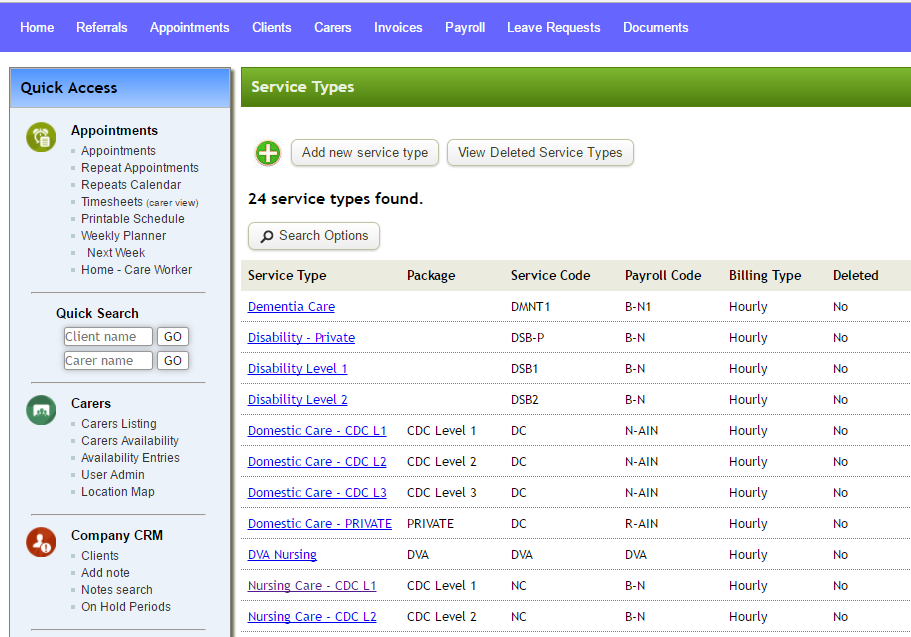
Task: Open the Search Options panel
Action: 313,236
